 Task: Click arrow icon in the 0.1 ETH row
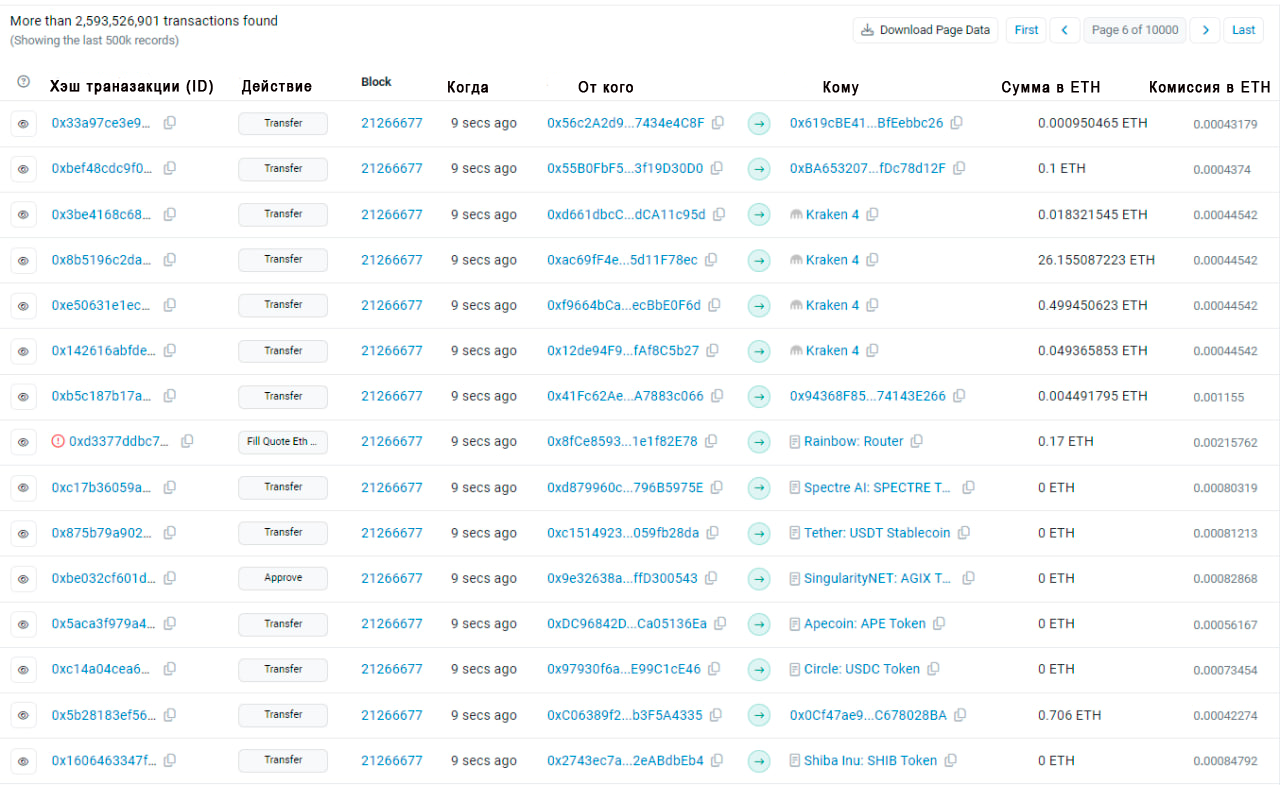pos(760,169)
